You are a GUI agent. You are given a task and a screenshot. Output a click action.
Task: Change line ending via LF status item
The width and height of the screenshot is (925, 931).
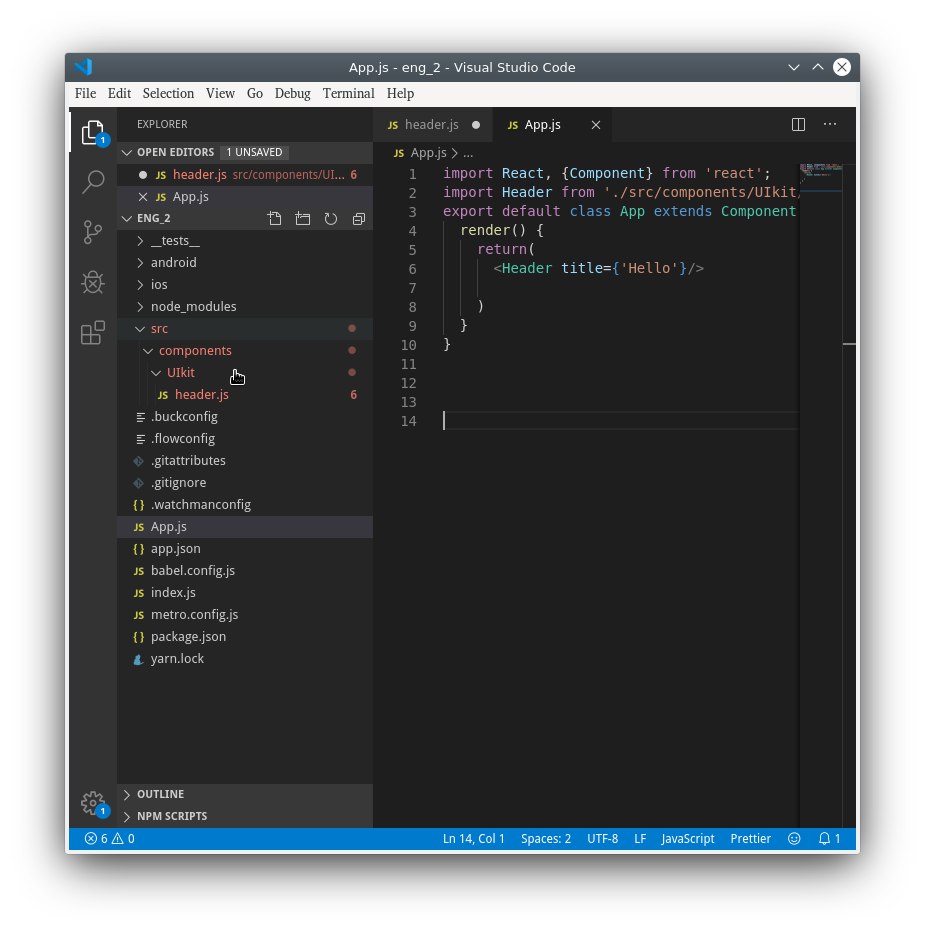pos(640,838)
